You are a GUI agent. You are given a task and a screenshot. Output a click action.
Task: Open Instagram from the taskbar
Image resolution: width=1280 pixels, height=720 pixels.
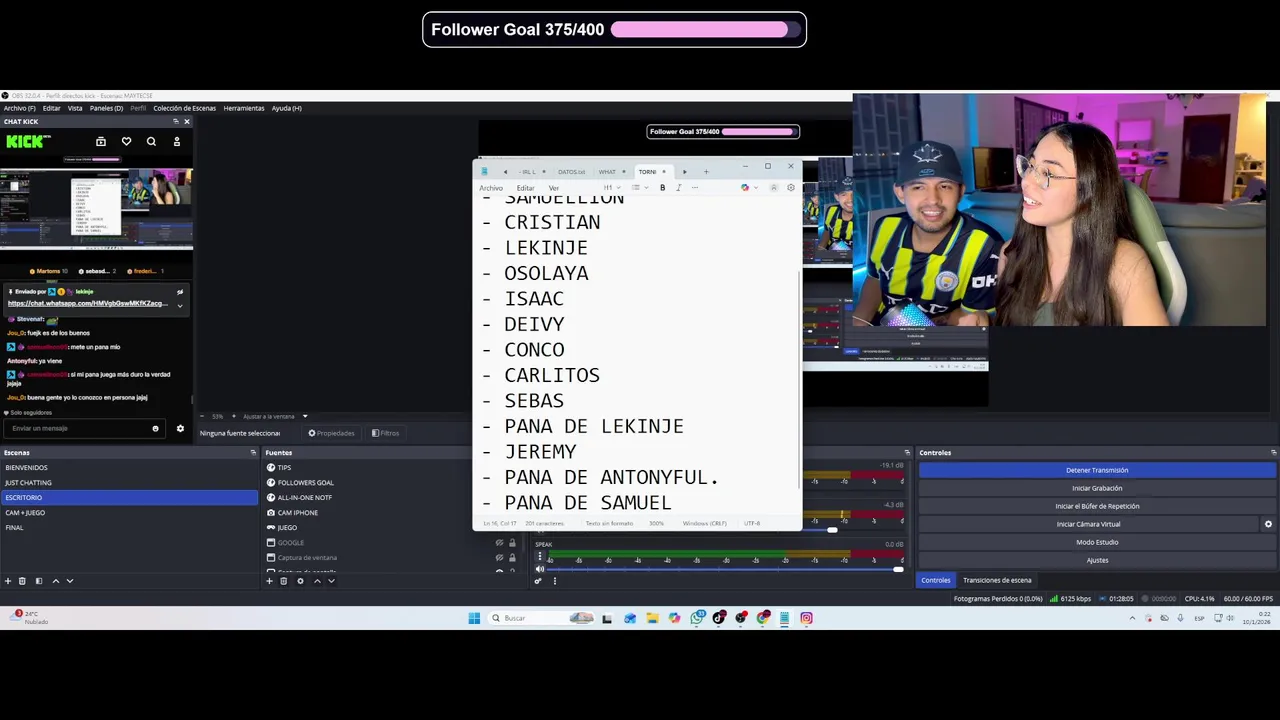tap(806, 618)
